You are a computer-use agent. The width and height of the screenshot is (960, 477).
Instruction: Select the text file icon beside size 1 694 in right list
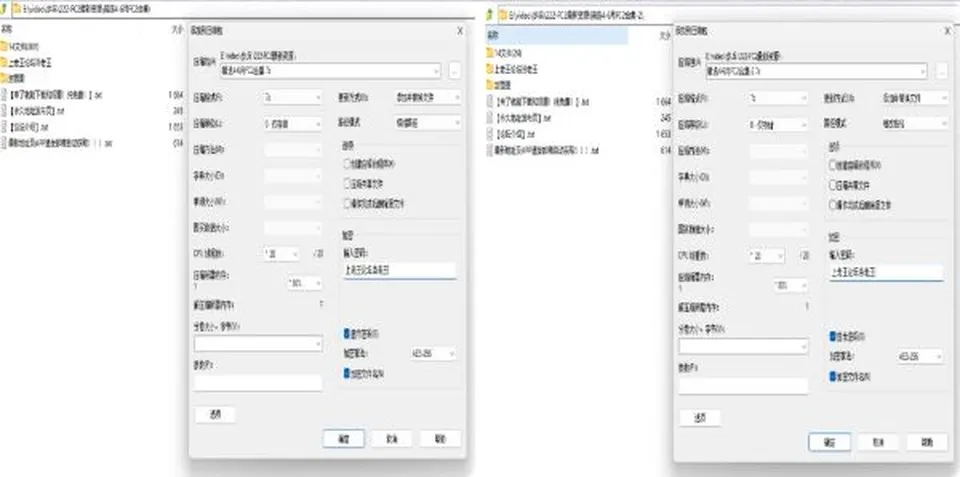(490, 101)
